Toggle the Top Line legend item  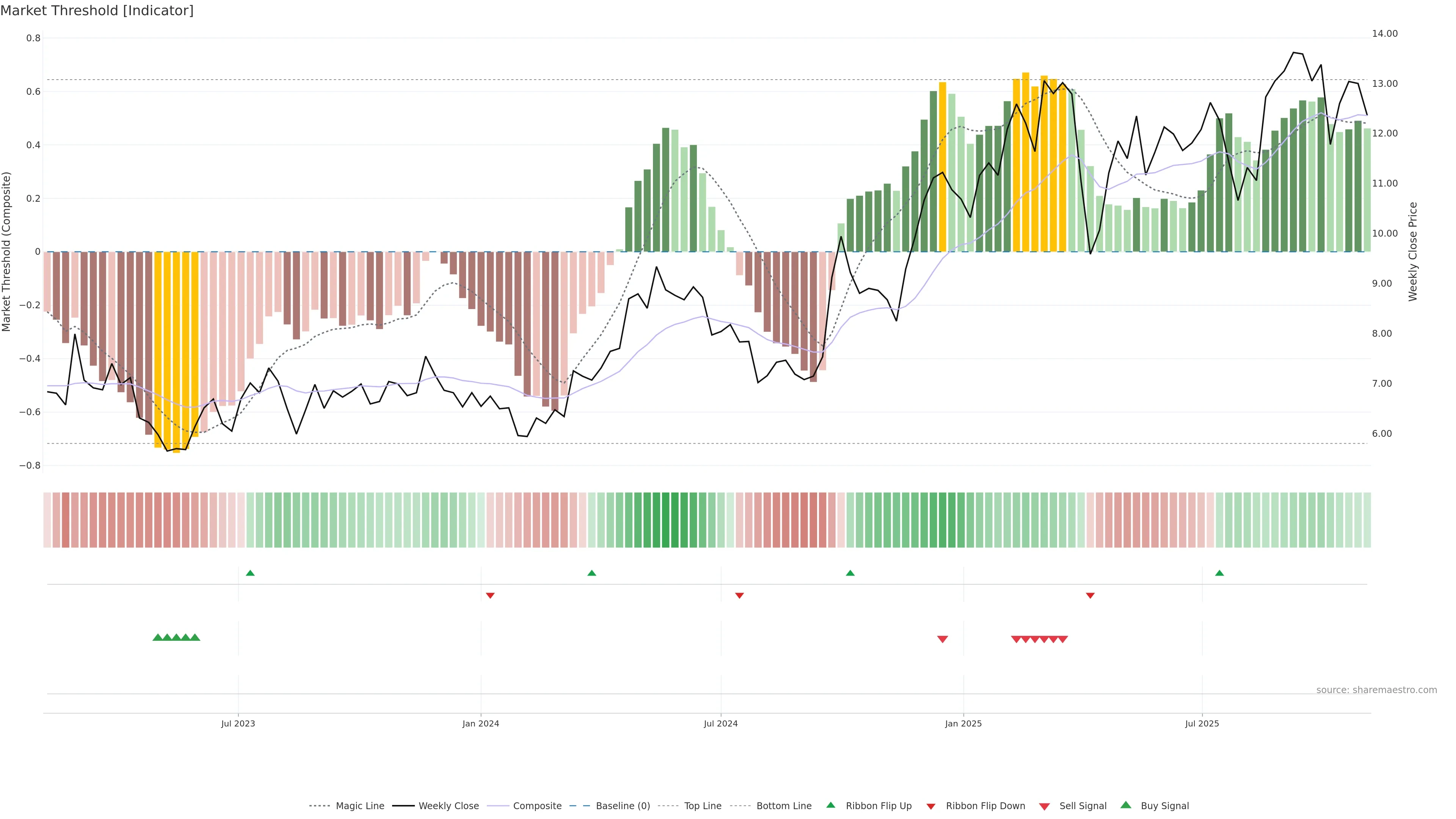(703, 805)
